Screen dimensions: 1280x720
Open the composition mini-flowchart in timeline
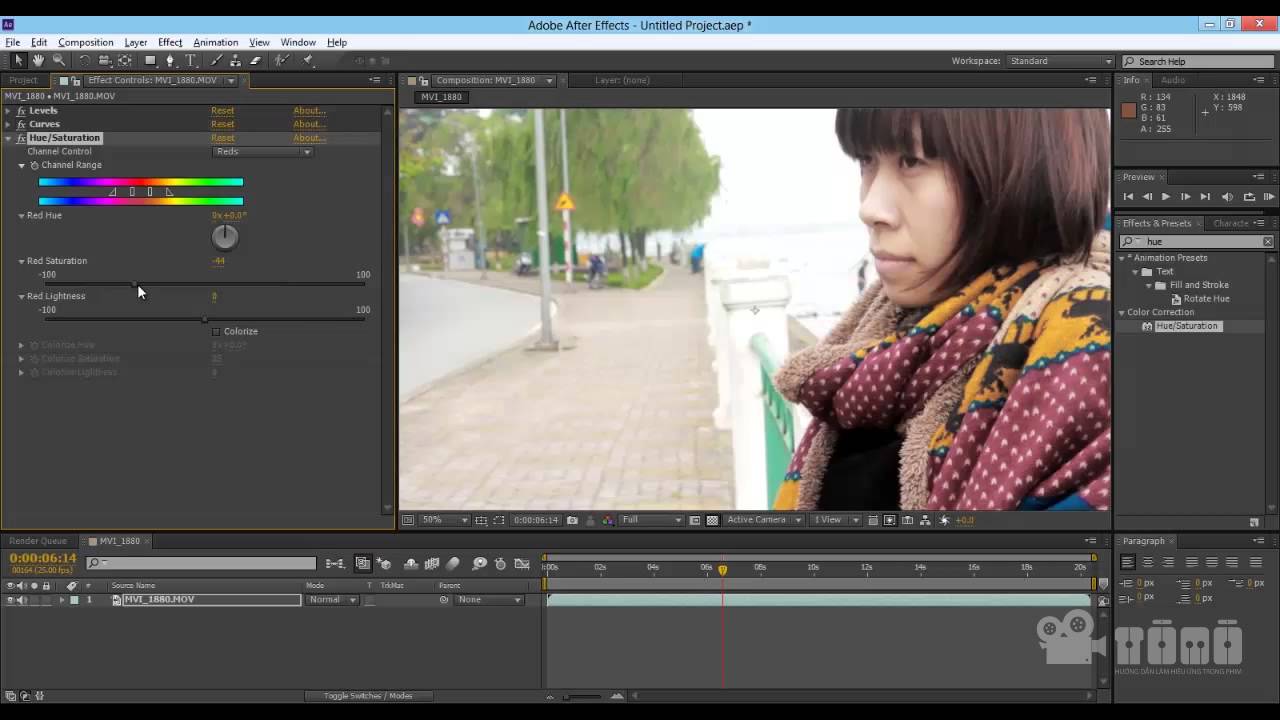coord(336,564)
